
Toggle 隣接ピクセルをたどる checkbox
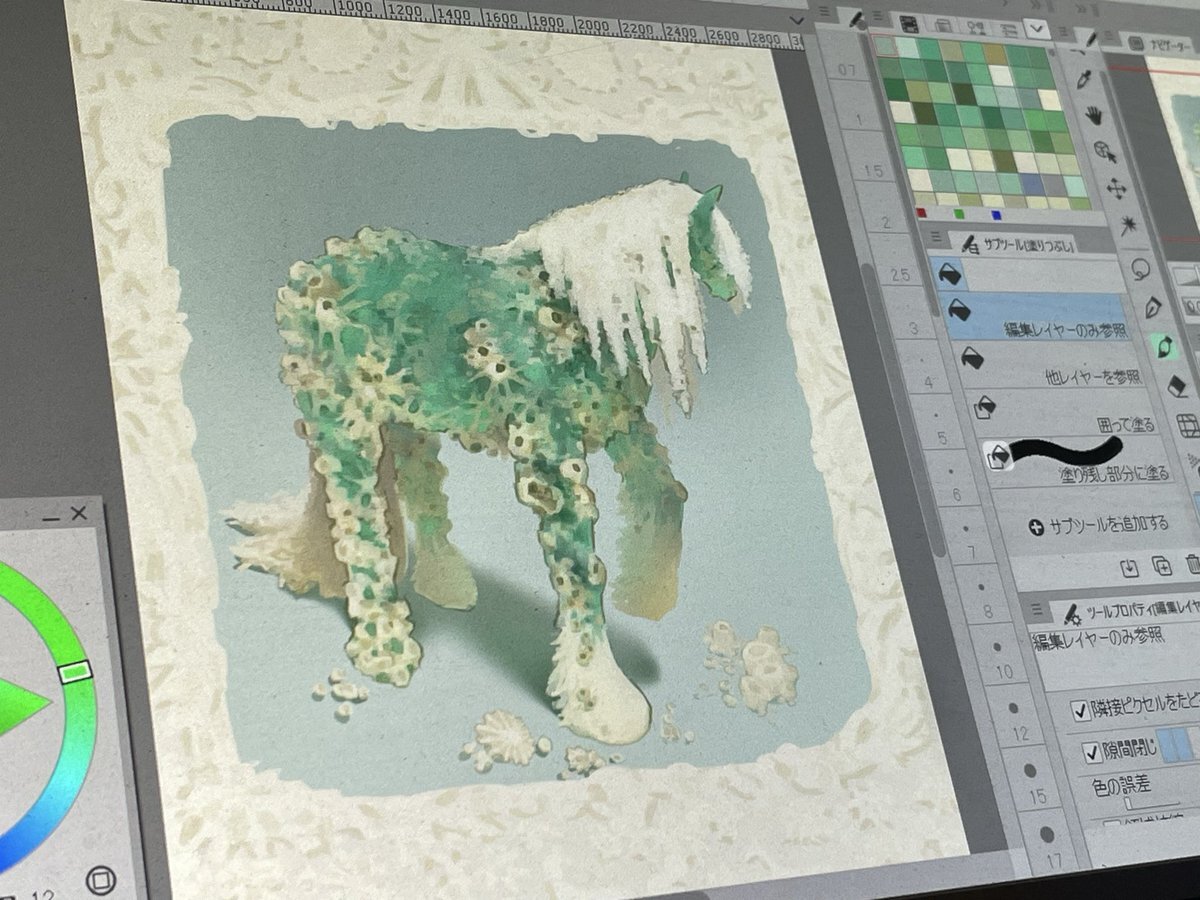1080,710
